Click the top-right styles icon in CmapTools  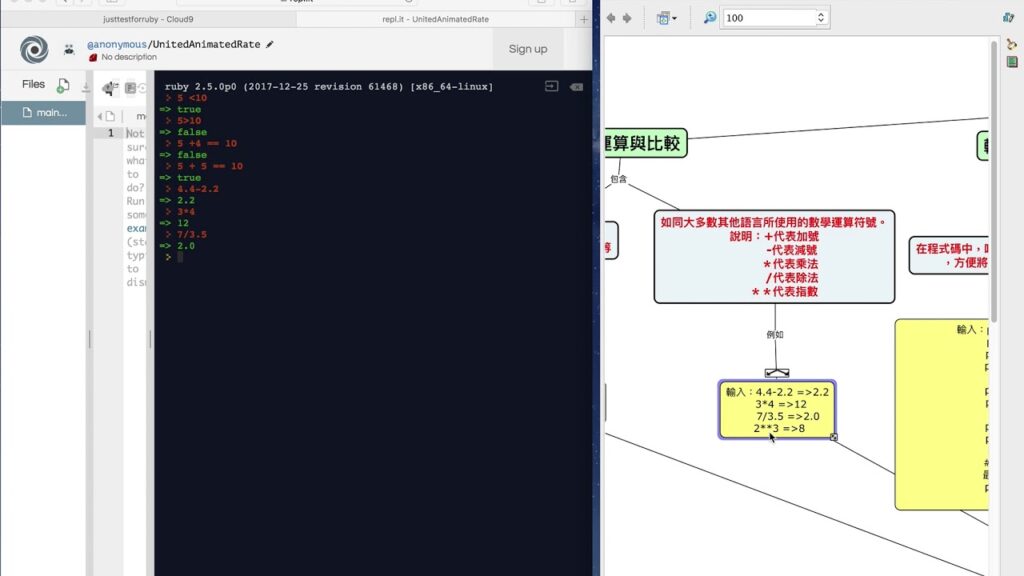1008,18
